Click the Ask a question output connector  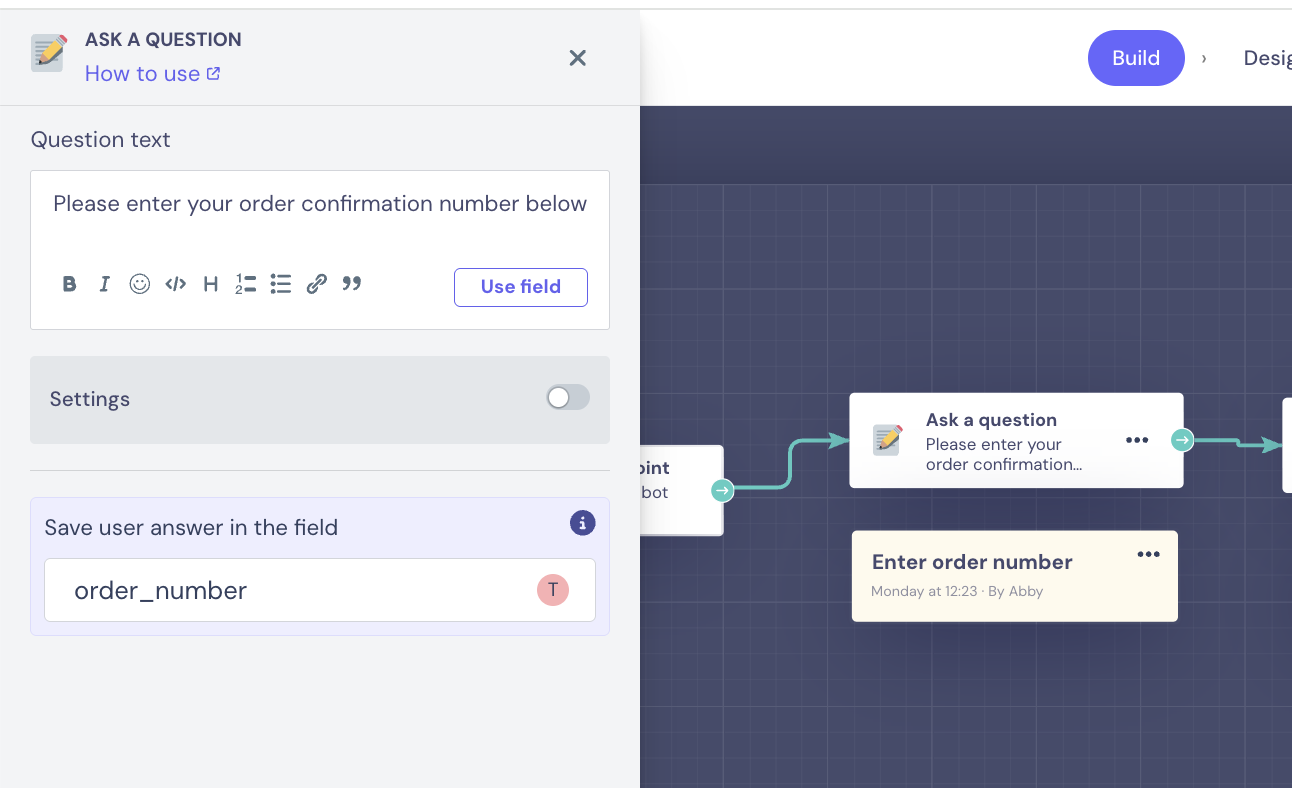click(1182, 440)
